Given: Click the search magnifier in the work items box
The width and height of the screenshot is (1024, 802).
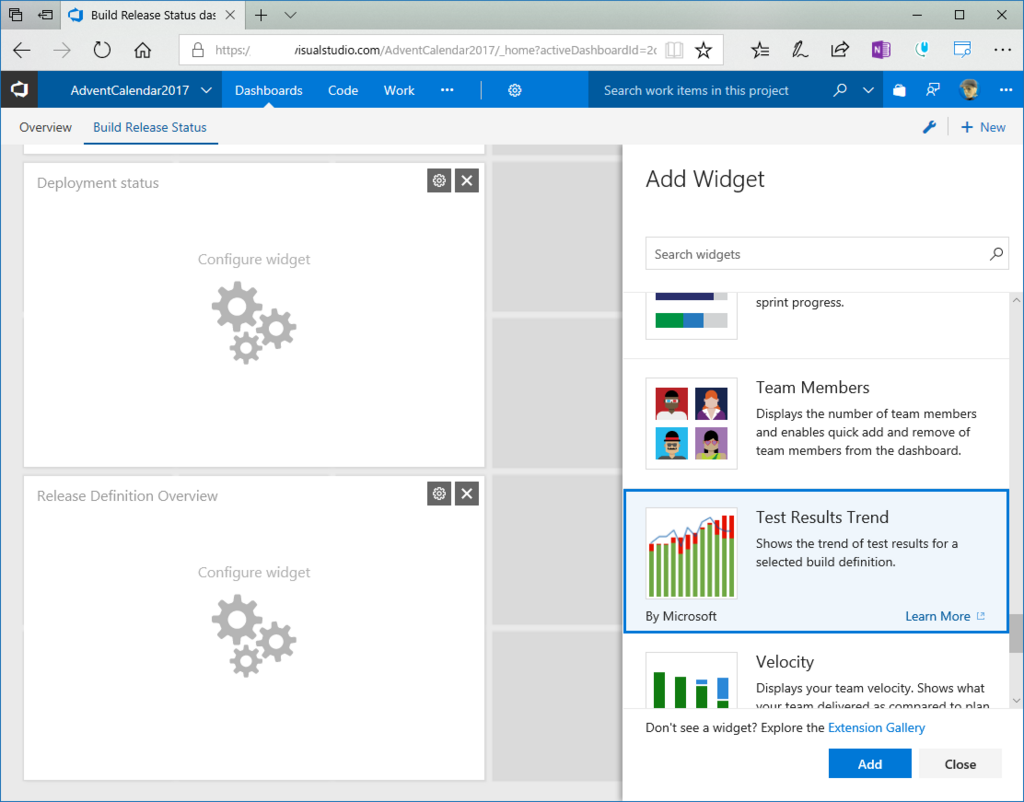Looking at the screenshot, I should click(x=840, y=90).
